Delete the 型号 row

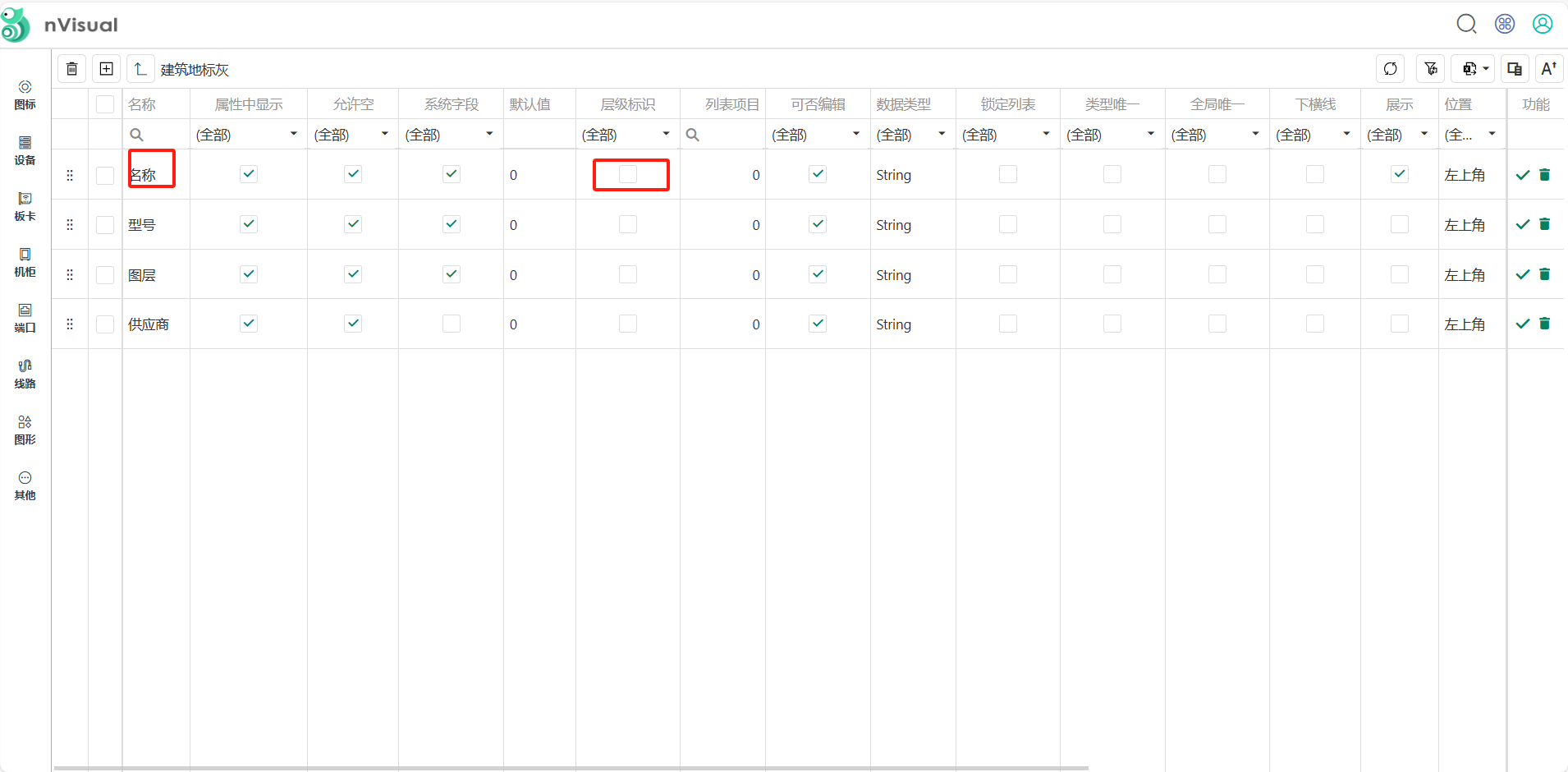pyautogui.click(x=1544, y=225)
